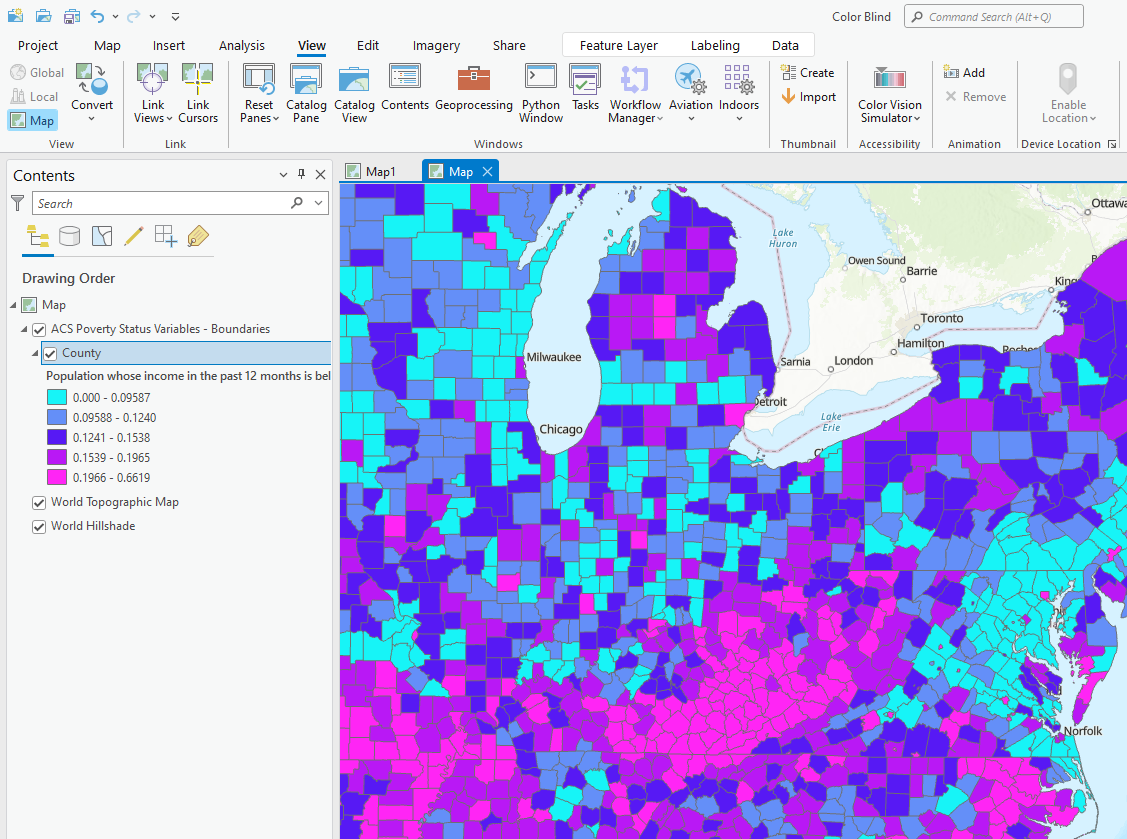Select the cyan 0.000 - 0.09587 symbol swatch
The width and height of the screenshot is (1127, 839).
coord(56,397)
